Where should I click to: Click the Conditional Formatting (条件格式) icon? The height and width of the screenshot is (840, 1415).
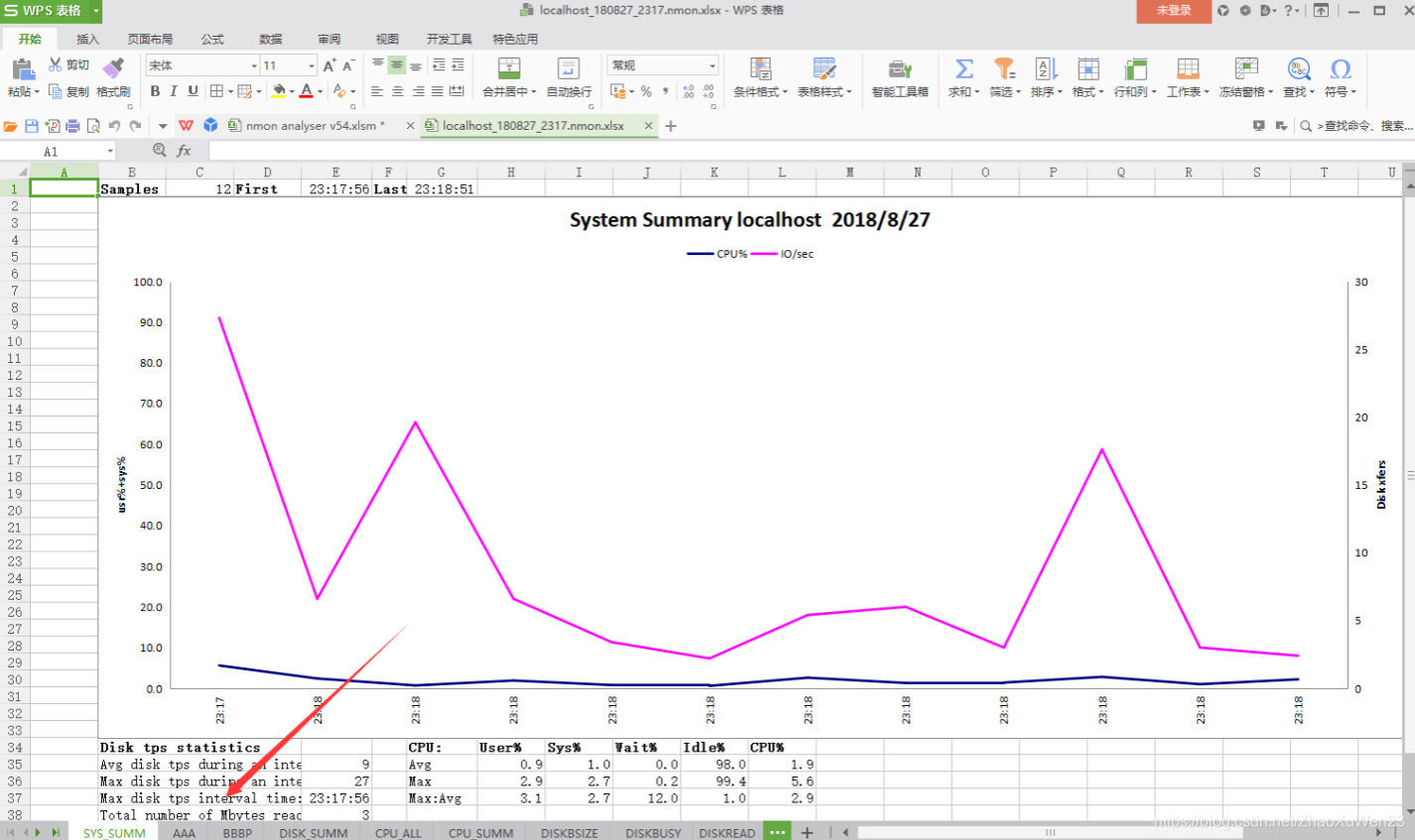pyautogui.click(x=761, y=67)
